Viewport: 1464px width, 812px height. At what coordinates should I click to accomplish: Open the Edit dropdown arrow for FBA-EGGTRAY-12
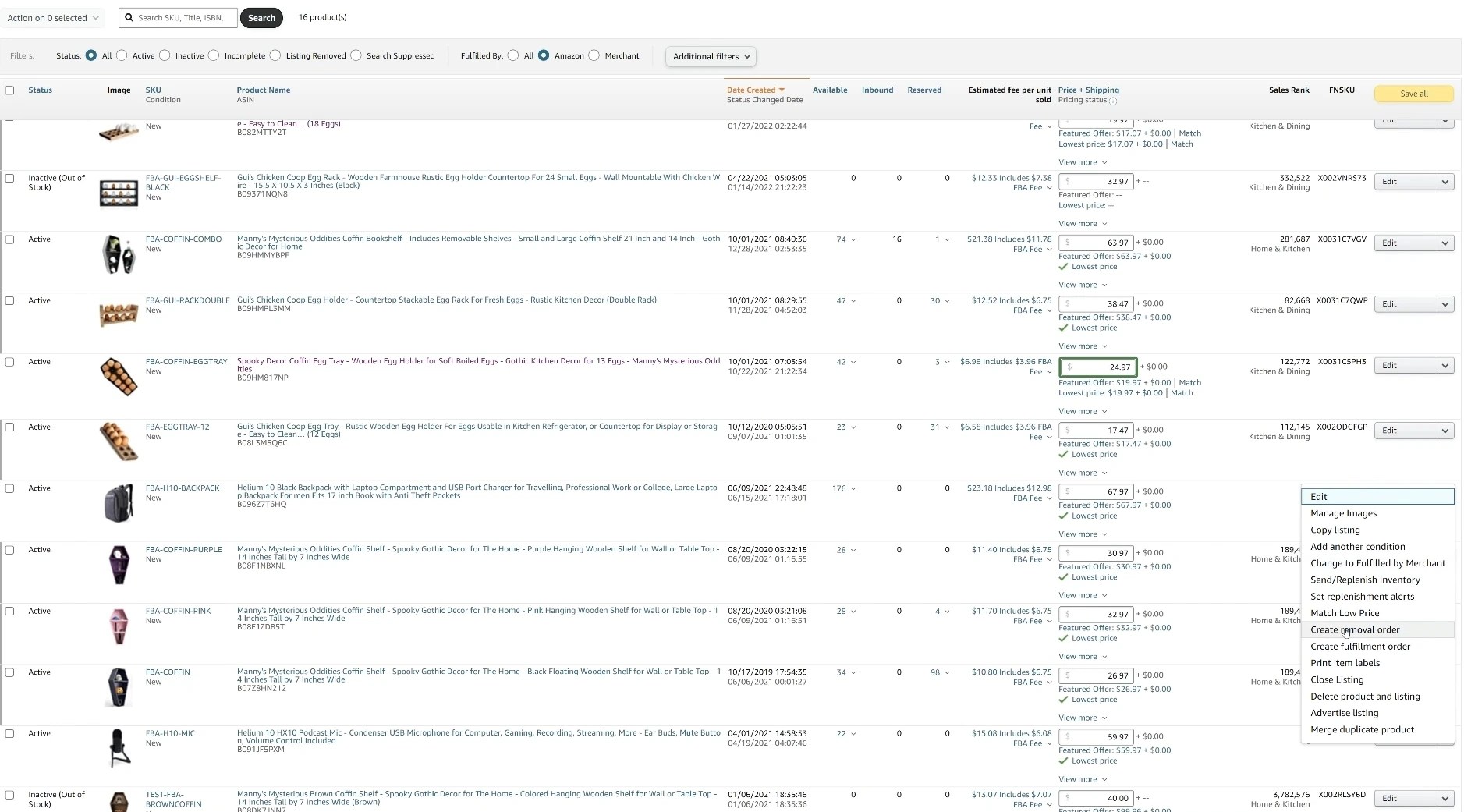(1445, 431)
